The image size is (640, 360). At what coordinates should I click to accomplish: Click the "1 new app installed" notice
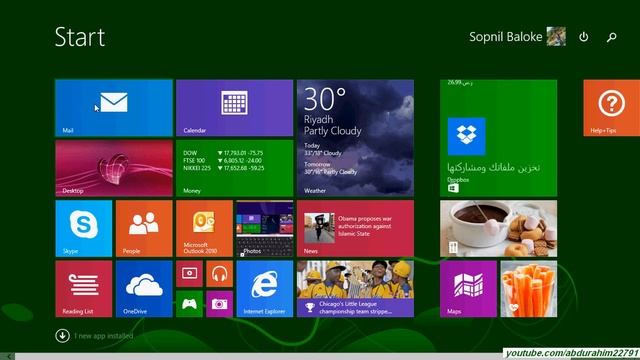tap(103, 336)
